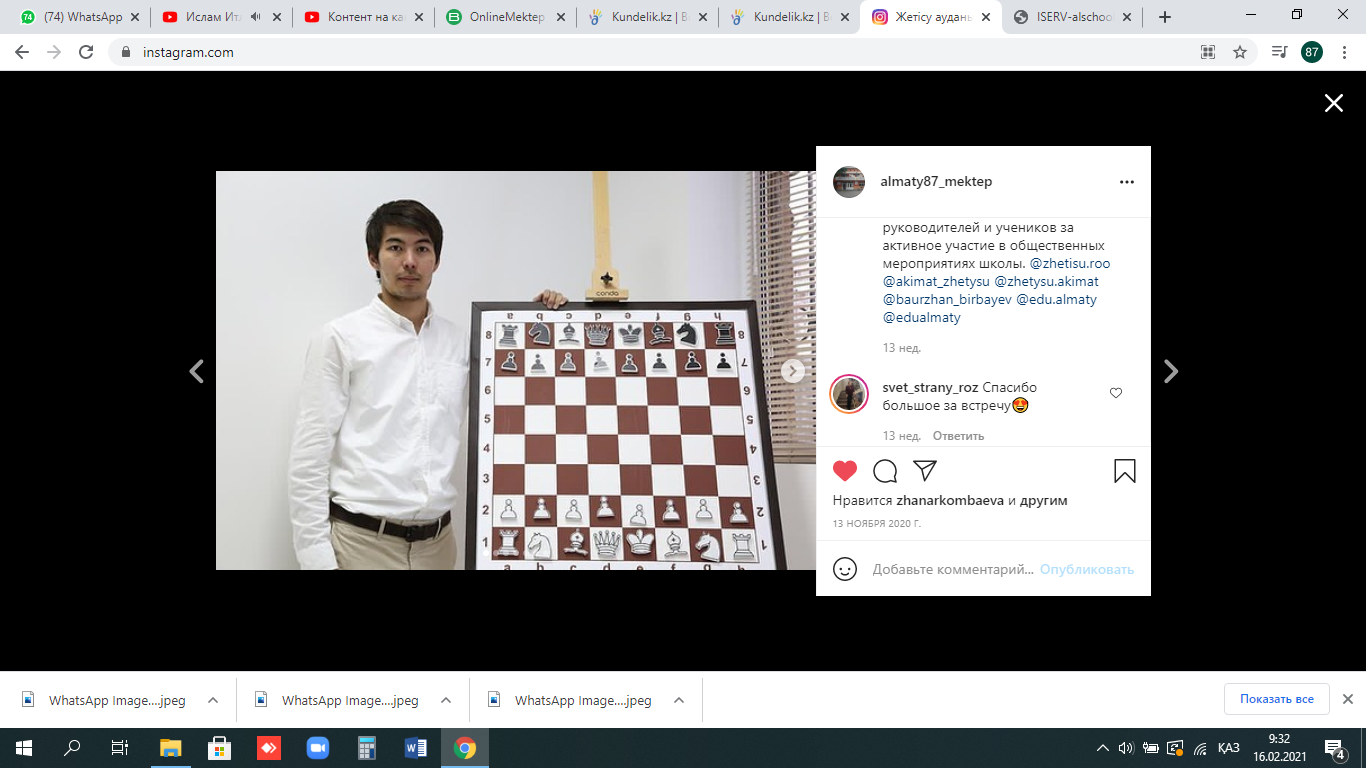Expand options chevron for first WhatsApp Image download
Screen dimensions: 1366x768
213,700
